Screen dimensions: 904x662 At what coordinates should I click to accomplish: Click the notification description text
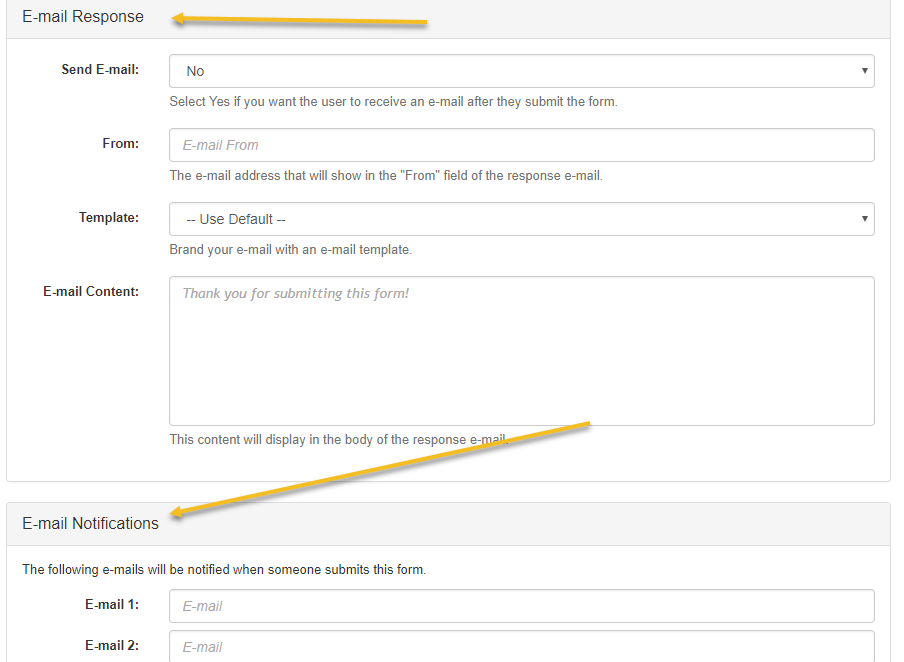[x=224, y=570]
